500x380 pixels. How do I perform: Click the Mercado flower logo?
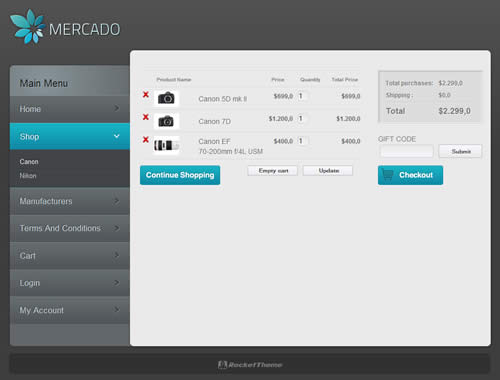pos(27,27)
